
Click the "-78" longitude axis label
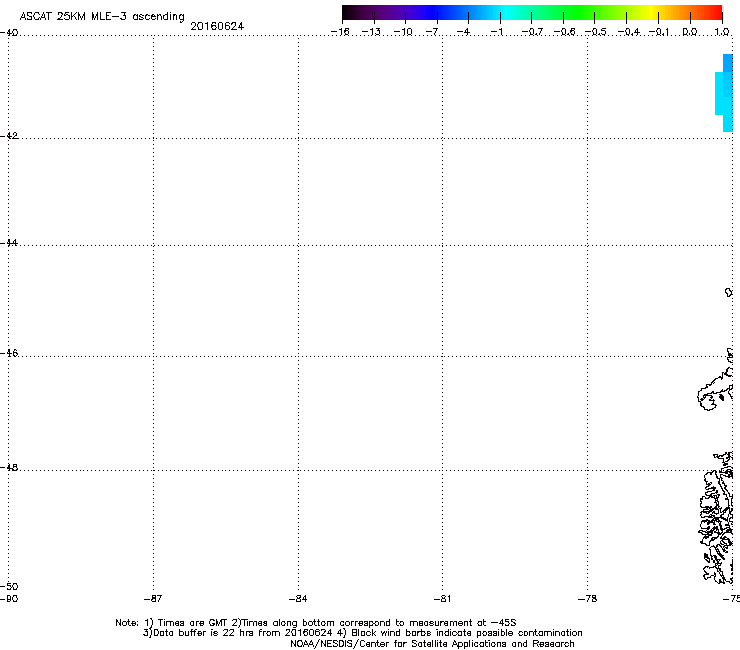coord(587,599)
